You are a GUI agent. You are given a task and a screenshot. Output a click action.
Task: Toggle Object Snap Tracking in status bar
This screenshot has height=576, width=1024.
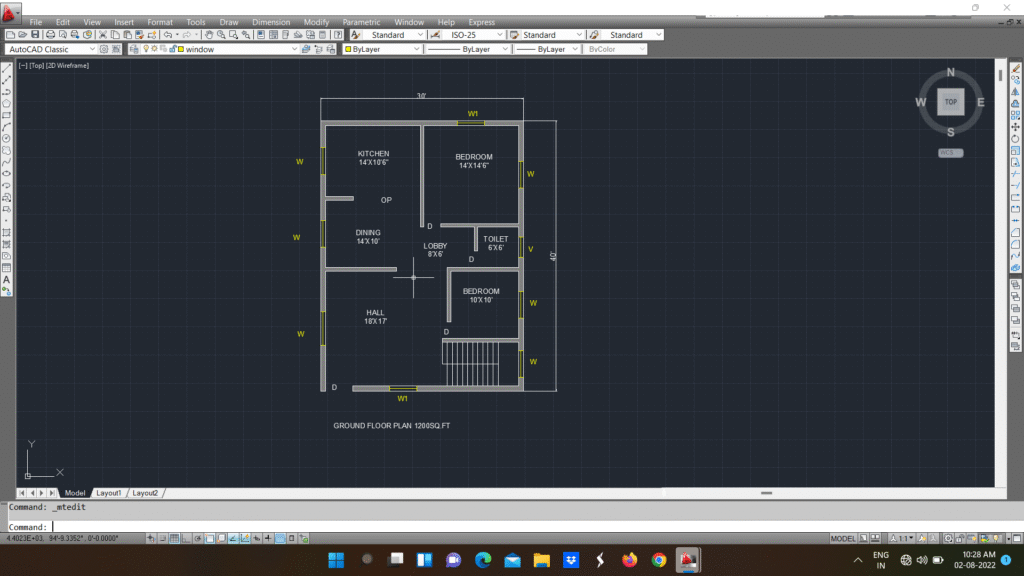(x=233, y=538)
